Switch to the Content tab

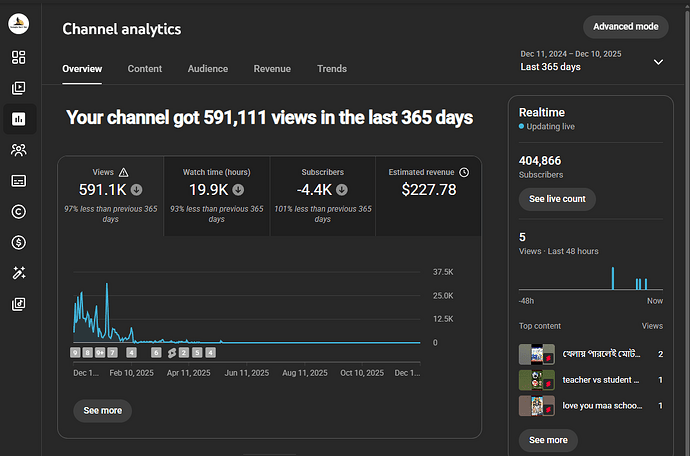[x=145, y=69]
